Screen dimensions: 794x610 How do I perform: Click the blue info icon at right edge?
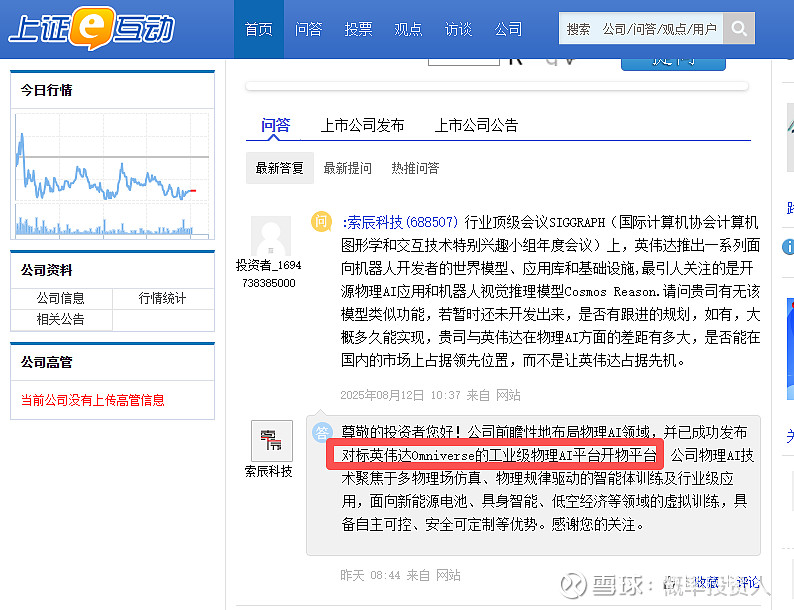(788, 247)
